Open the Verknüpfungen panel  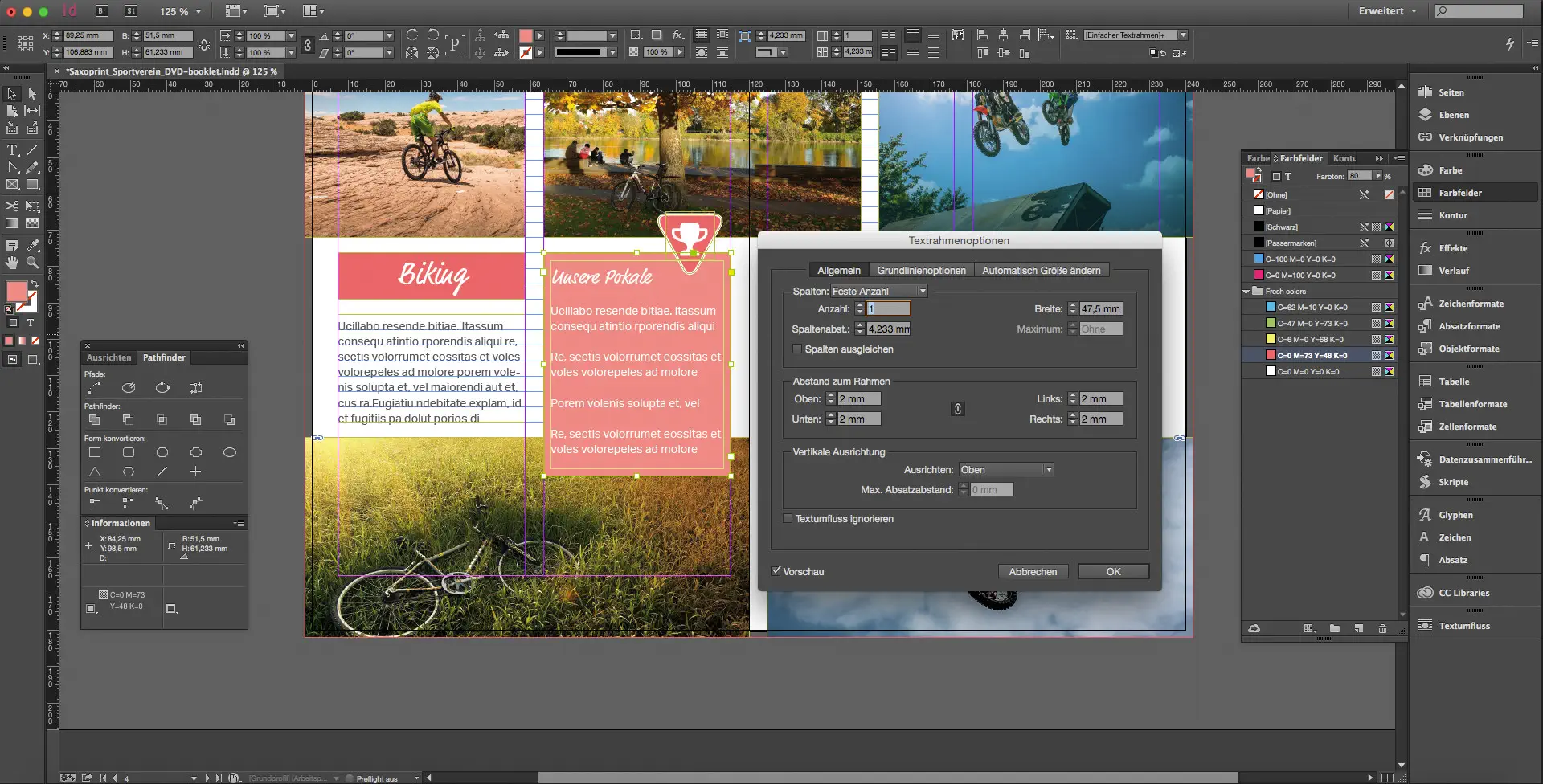point(1470,137)
